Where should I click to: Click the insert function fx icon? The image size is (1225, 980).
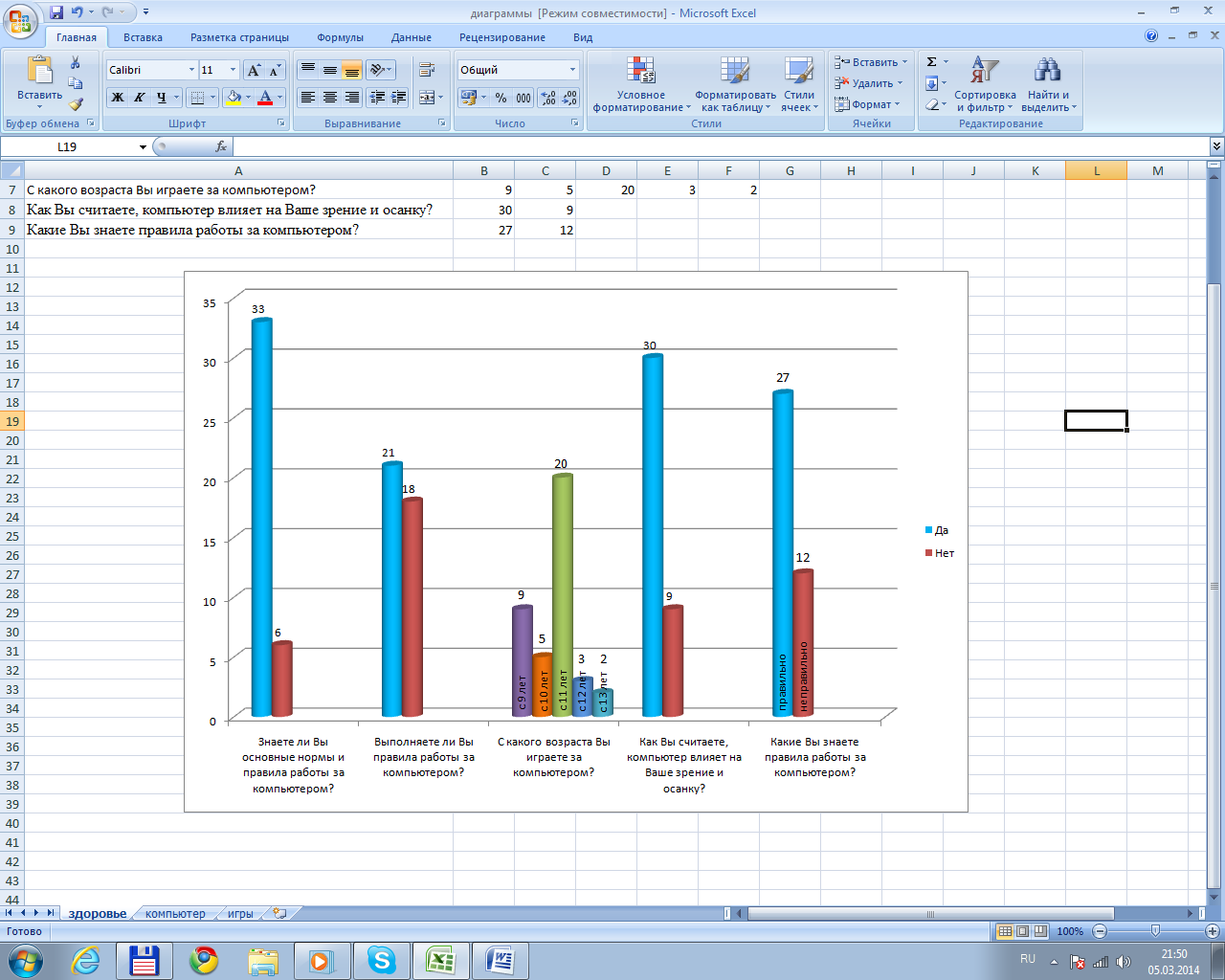(x=221, y=146)
